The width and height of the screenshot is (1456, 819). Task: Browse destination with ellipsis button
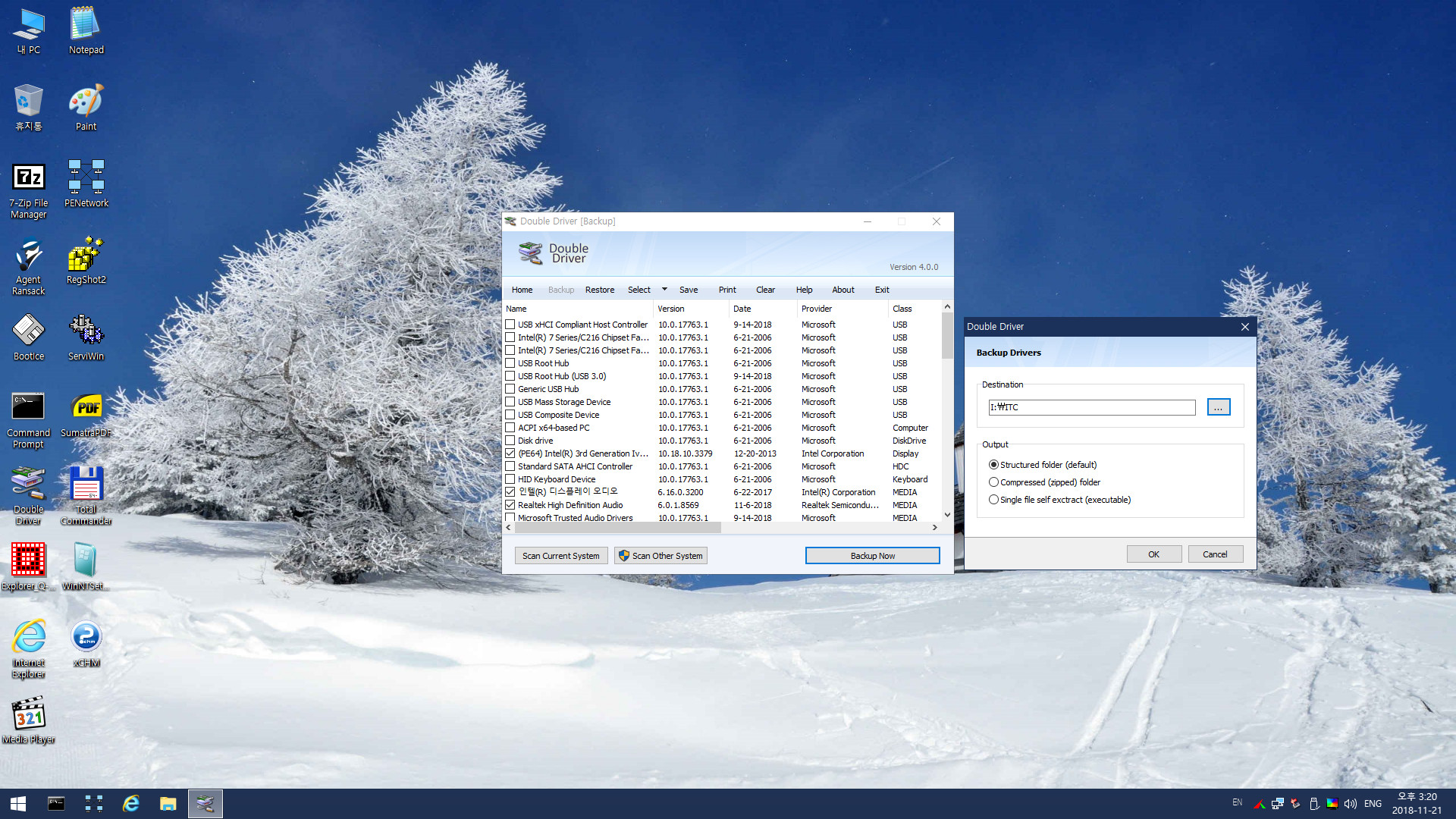coord(1219,407)
